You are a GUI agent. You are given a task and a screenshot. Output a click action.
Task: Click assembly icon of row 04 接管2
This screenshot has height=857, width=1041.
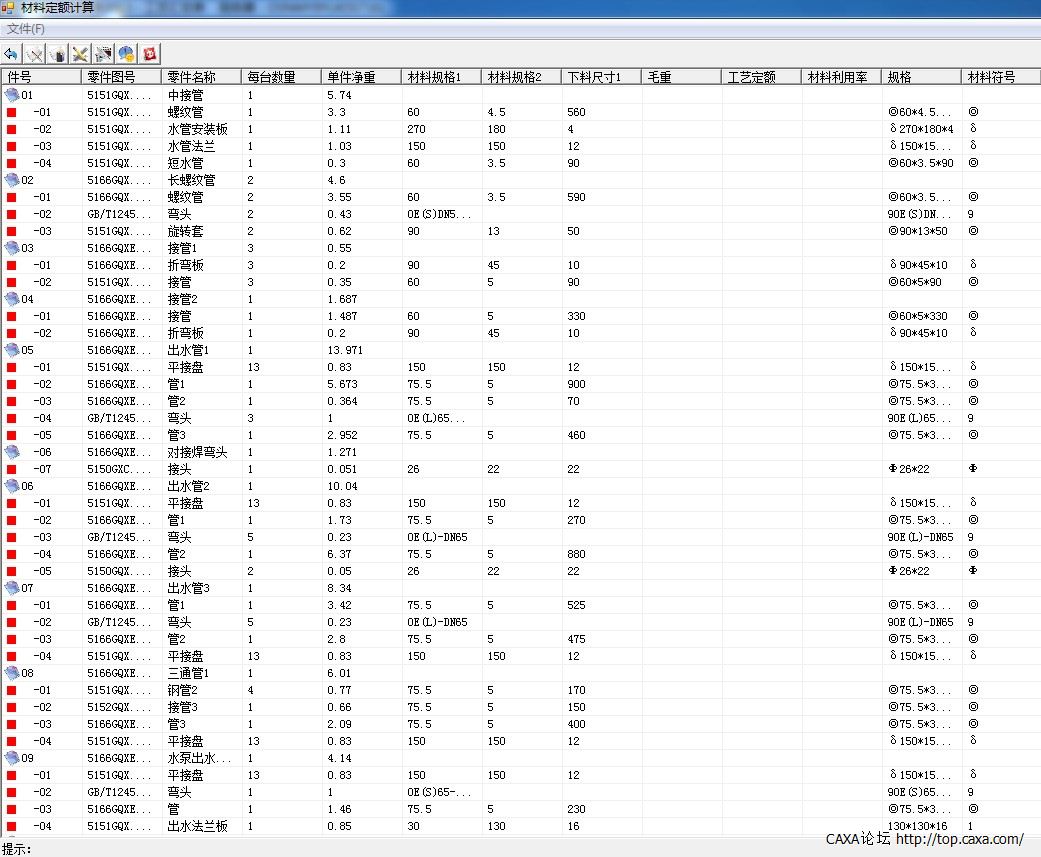(x=12, y=299)
